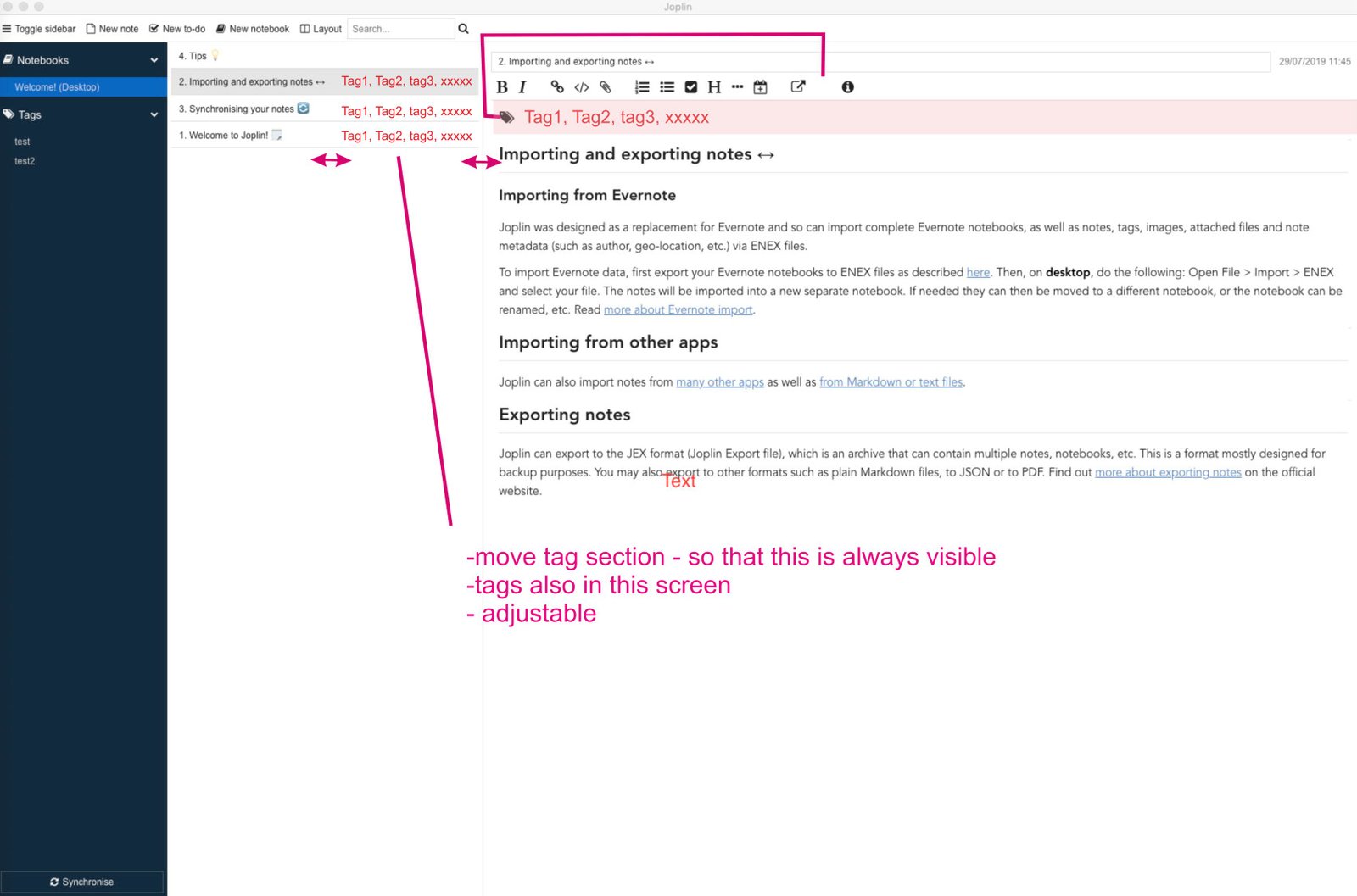
Task: Select the tag named test
Action: pyautogui.click(x=22, y=142)
